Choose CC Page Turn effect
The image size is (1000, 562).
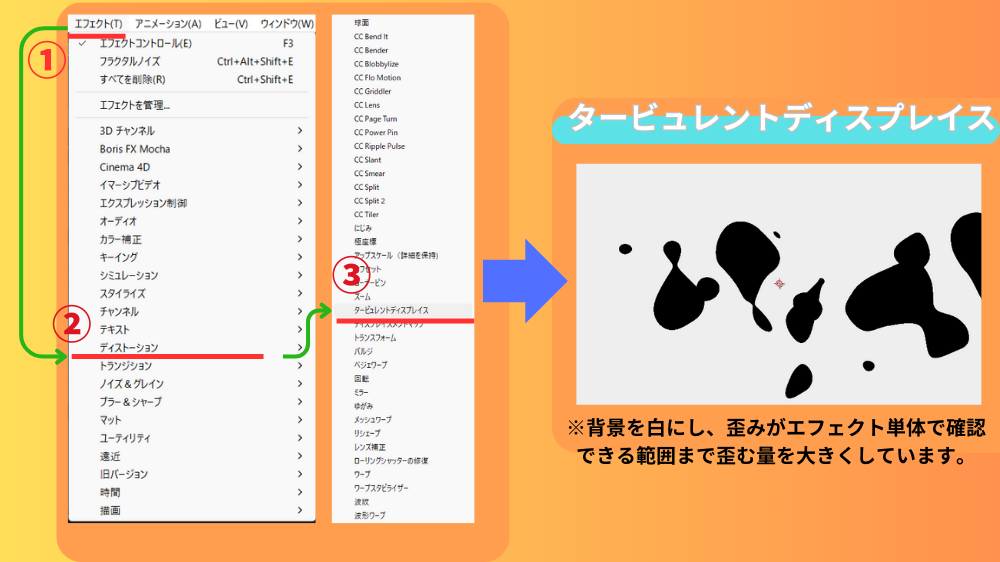coord(375,119)
